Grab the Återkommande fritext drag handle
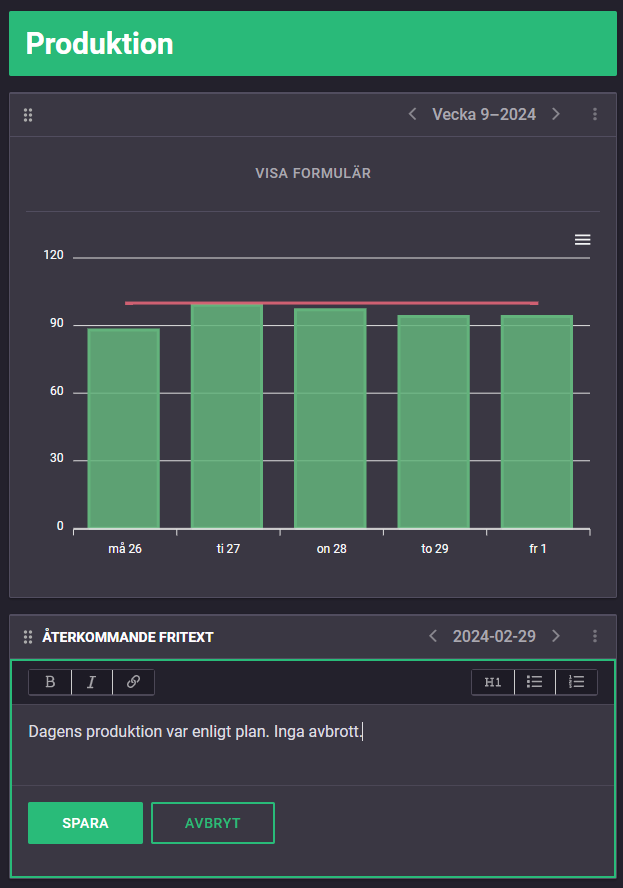Image resolution: width=623 pixels, height=888 pixels. point(28,637)
